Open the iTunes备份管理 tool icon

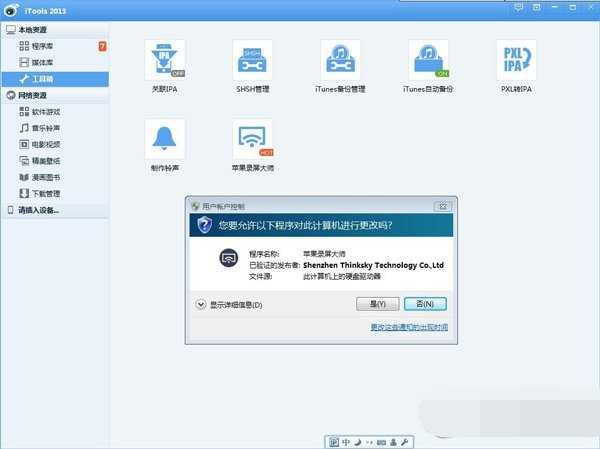[340, 60]
